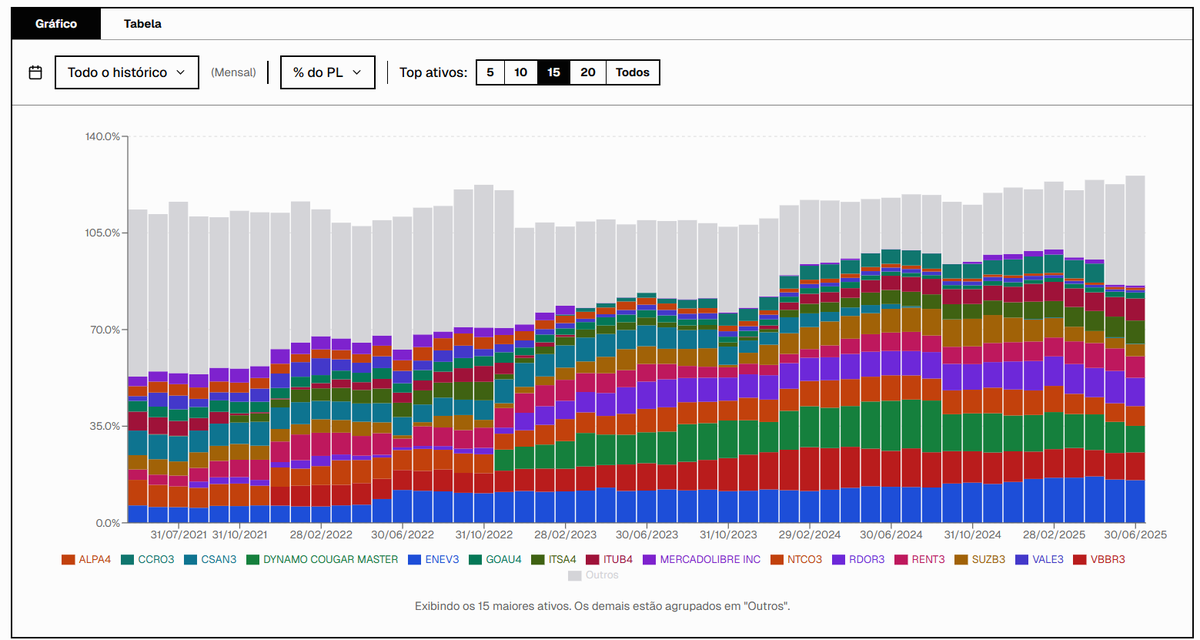Switch to the Tabela tab
1200x640 pixels.
[x=142, y=24]
